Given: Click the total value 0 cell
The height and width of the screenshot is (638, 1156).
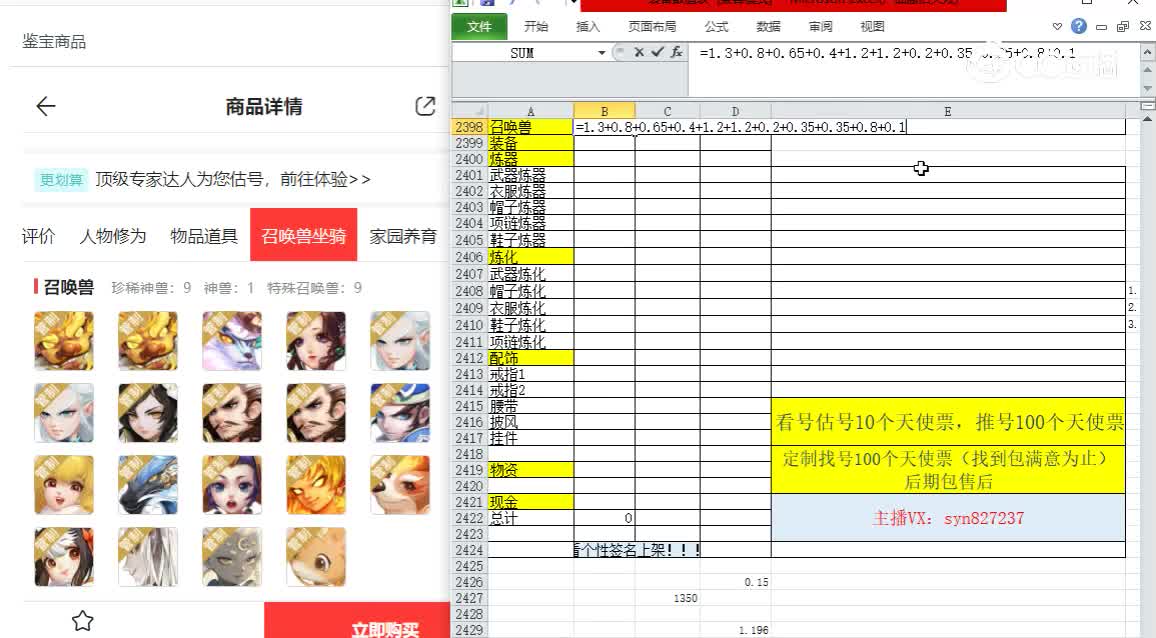Looking at the screenshot, I should pyautogui.click(x=605, y=519).
